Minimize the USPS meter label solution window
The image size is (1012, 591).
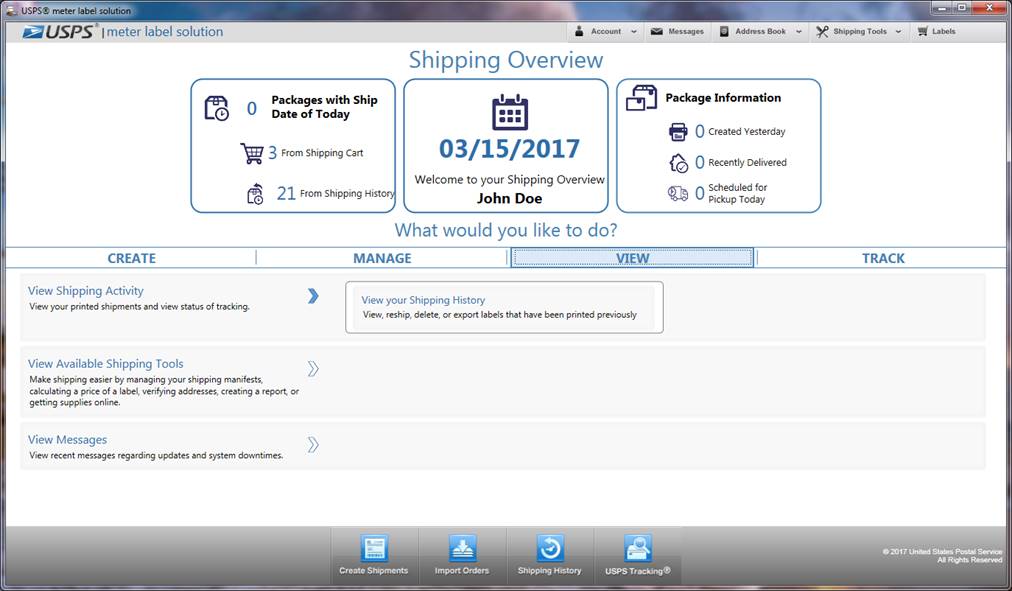942,8
